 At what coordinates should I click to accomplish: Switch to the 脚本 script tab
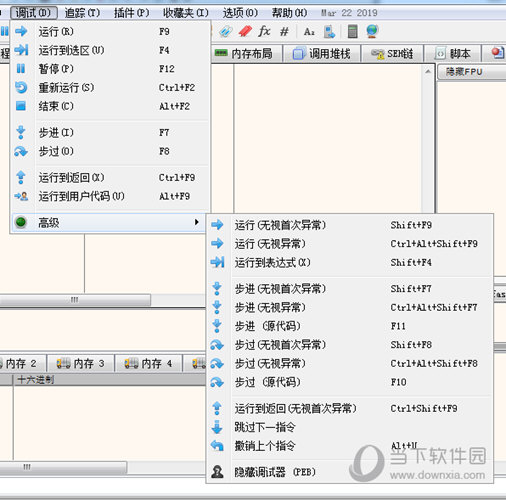(x=453, y=53)
